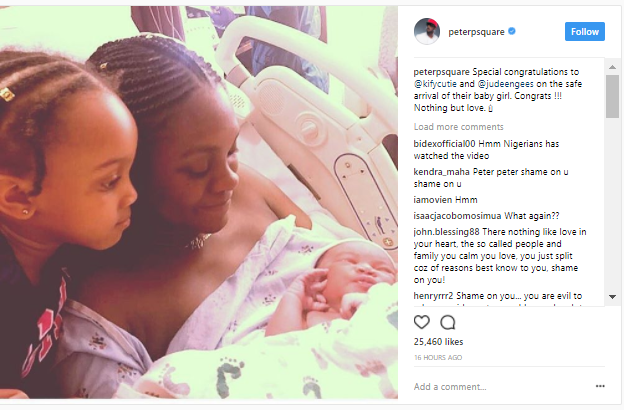Open peterpsquare profile picture avatar
This screenshot has height=410, width=624.
pyautogui.click(x=427, y=31)
